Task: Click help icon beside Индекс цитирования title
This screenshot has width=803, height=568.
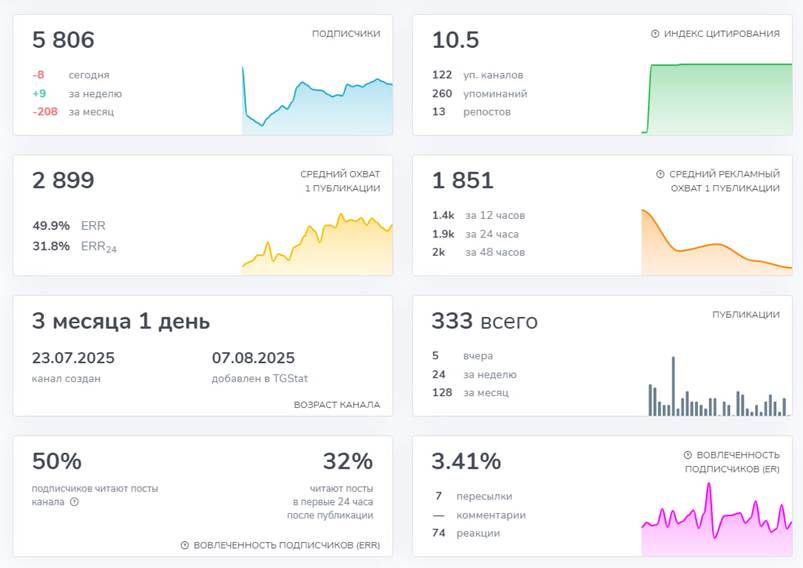Action: [x=655, y=34]
